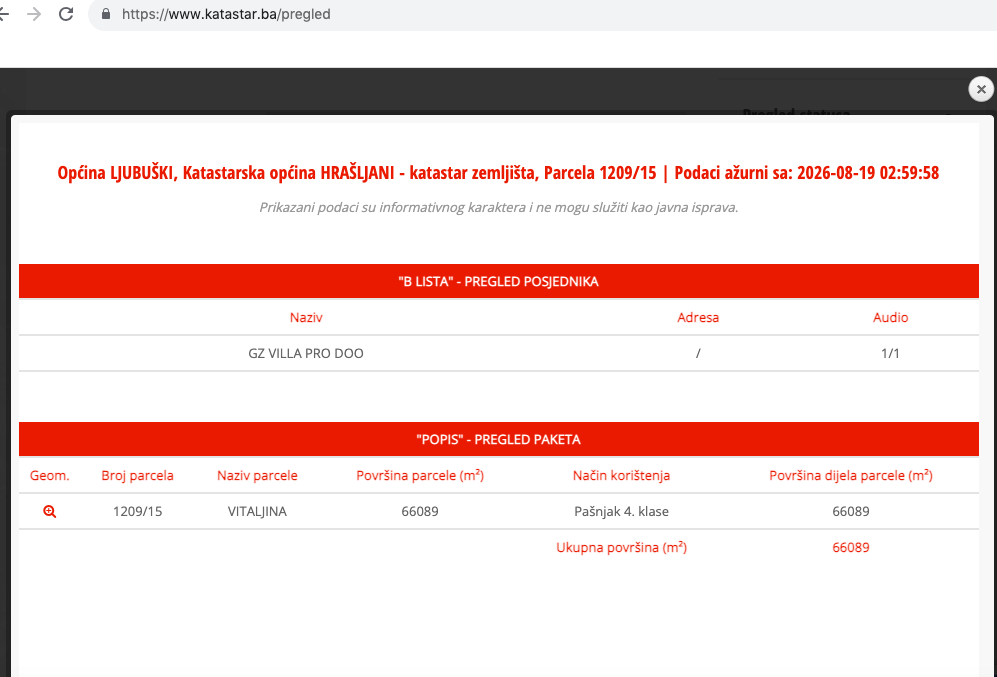The height and width of the screenshot is (677, 997).
Task: Click the '"POPIS" - PREGLED PAKETA' section header
Action: point(498,439)
